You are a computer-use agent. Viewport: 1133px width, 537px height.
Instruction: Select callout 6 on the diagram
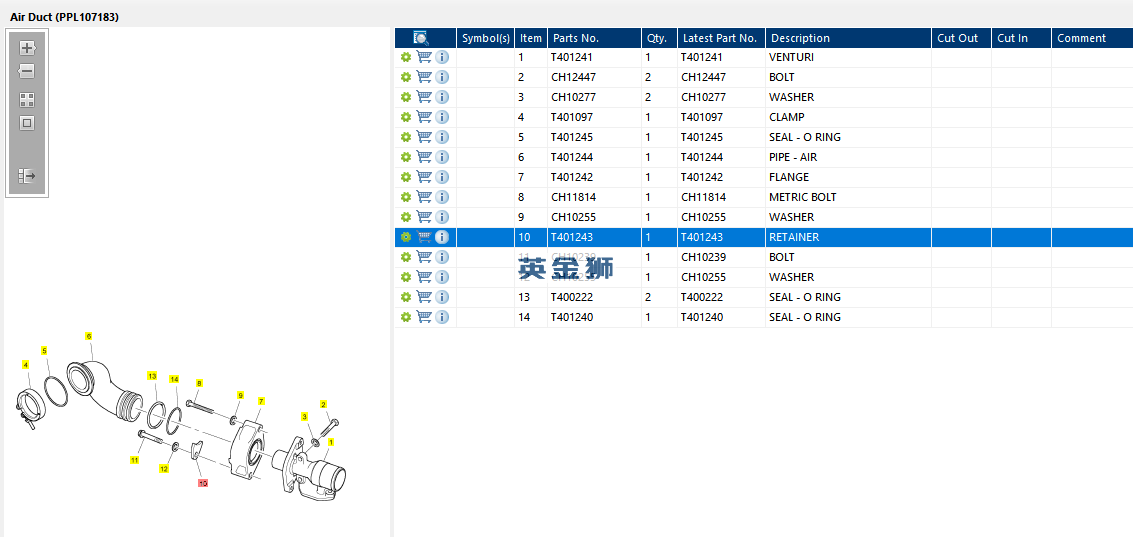click(89, 336)
